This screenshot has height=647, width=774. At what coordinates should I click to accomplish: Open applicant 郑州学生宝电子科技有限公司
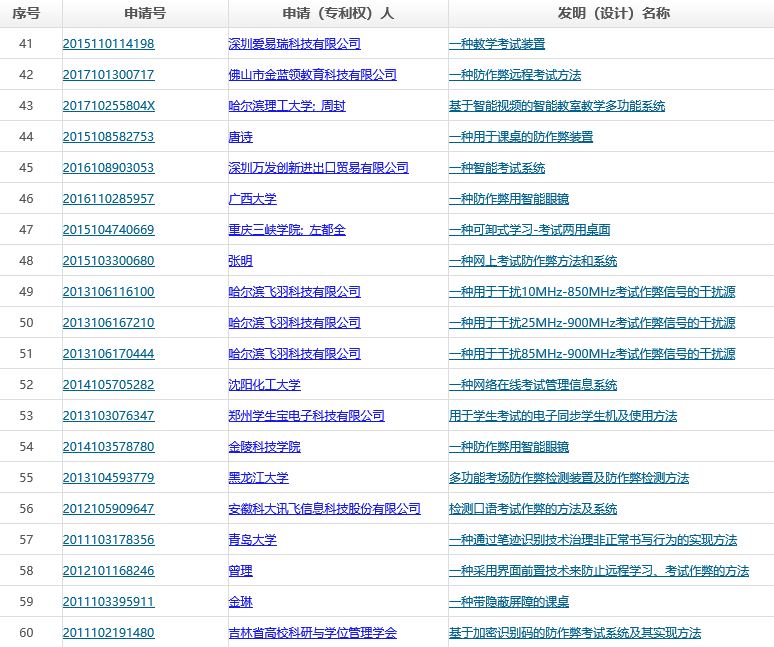(307, 416)
